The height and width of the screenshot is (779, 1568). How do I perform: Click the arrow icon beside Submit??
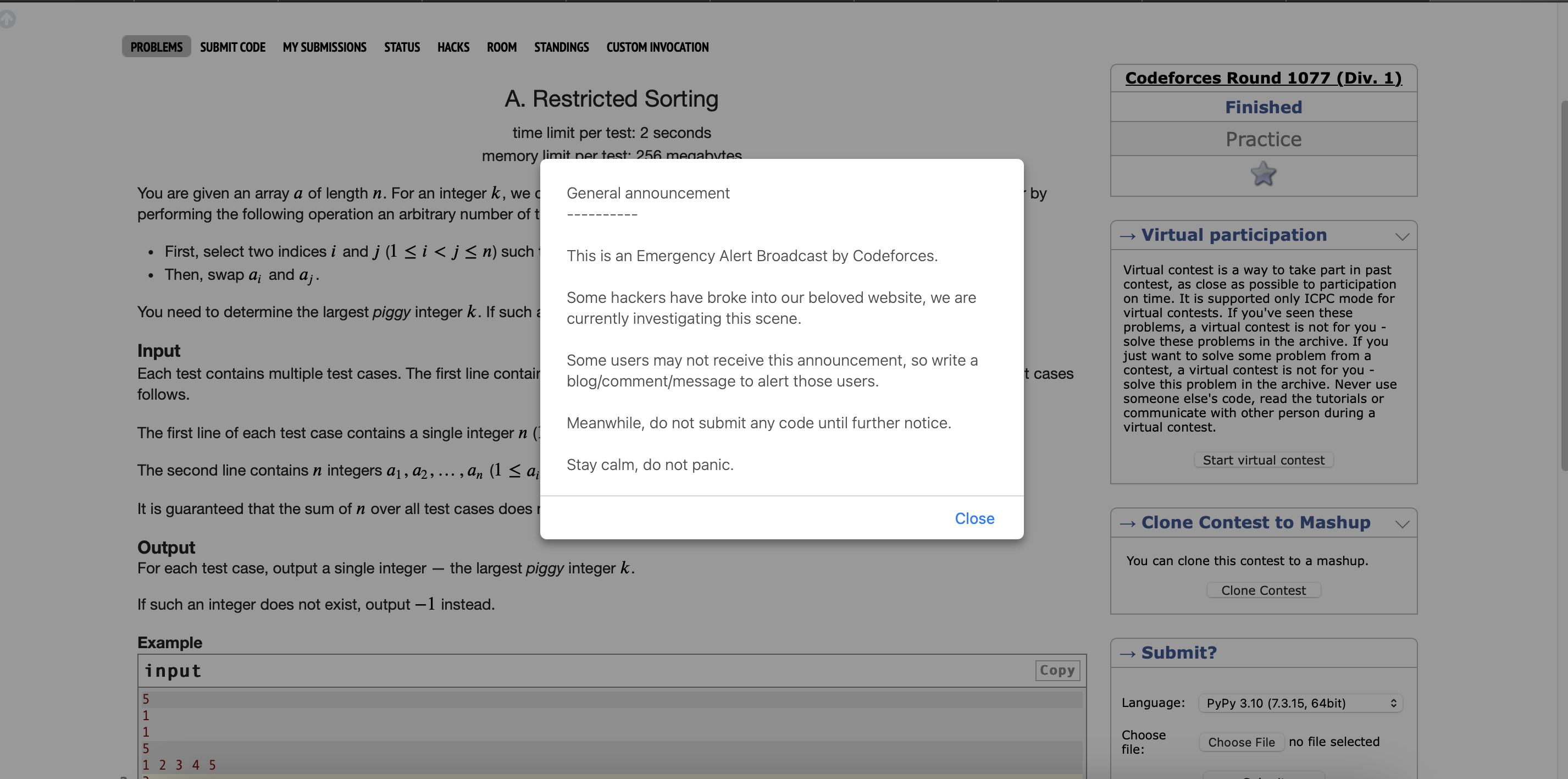click(1127, 654)
